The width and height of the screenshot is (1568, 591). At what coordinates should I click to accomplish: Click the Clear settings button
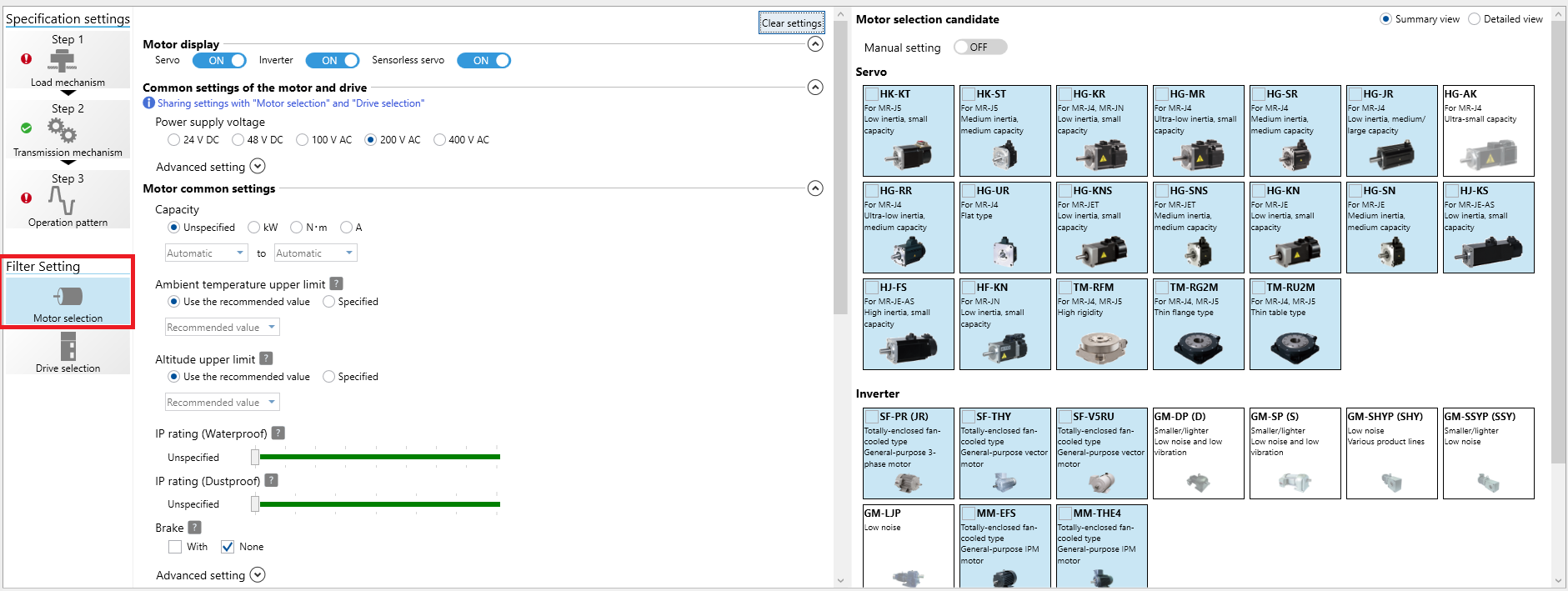[792, 23]
